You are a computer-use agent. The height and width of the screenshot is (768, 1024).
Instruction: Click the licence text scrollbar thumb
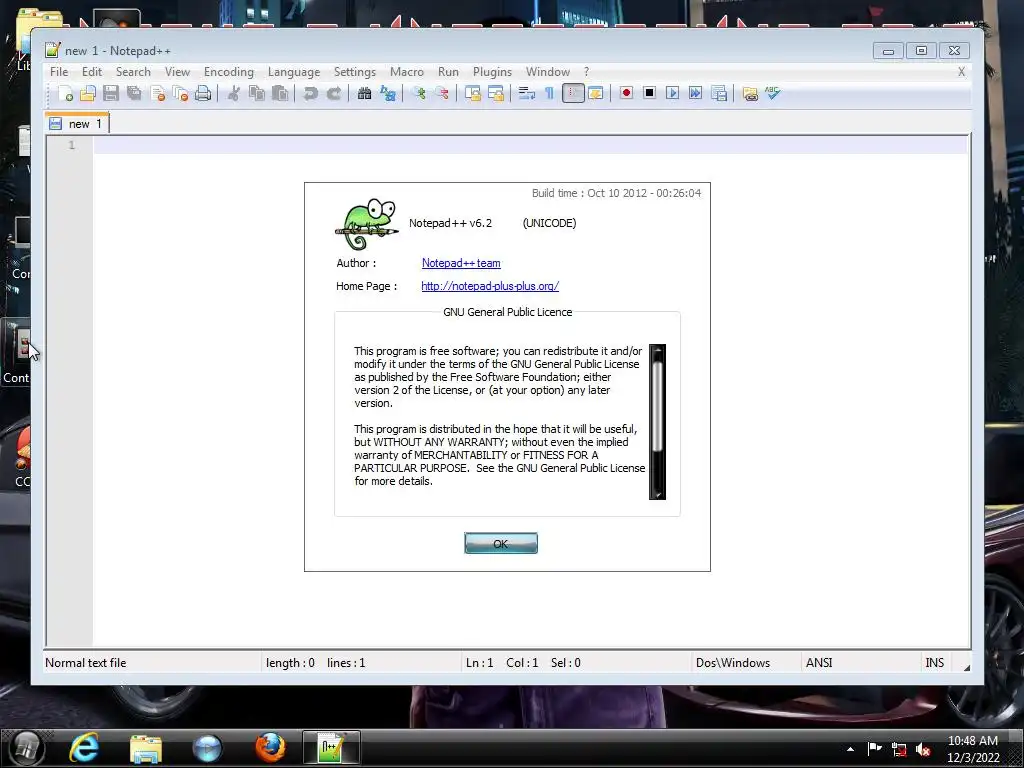tap(658, 406)
